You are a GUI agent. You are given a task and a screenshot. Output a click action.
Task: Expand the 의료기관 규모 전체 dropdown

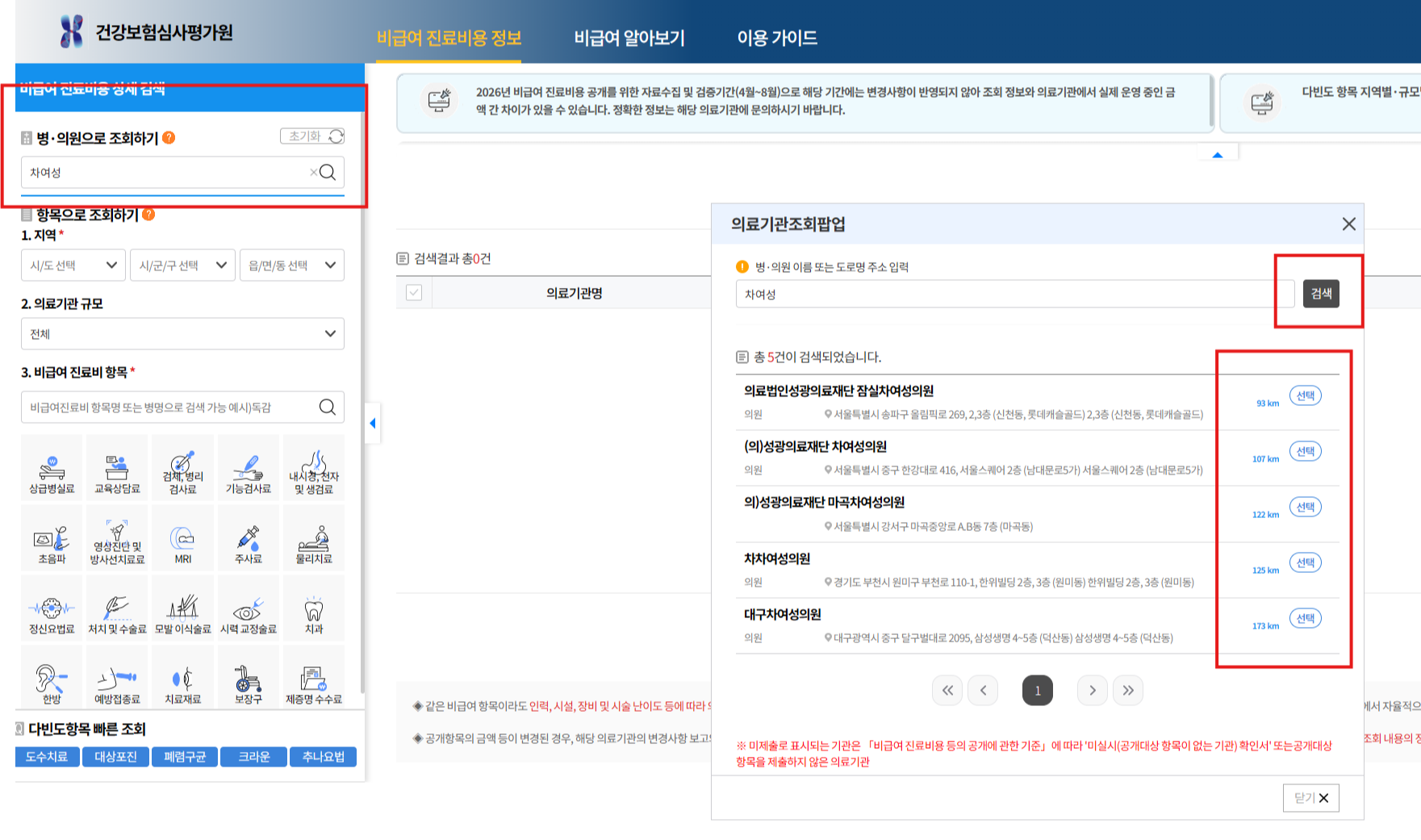point(182,333)
